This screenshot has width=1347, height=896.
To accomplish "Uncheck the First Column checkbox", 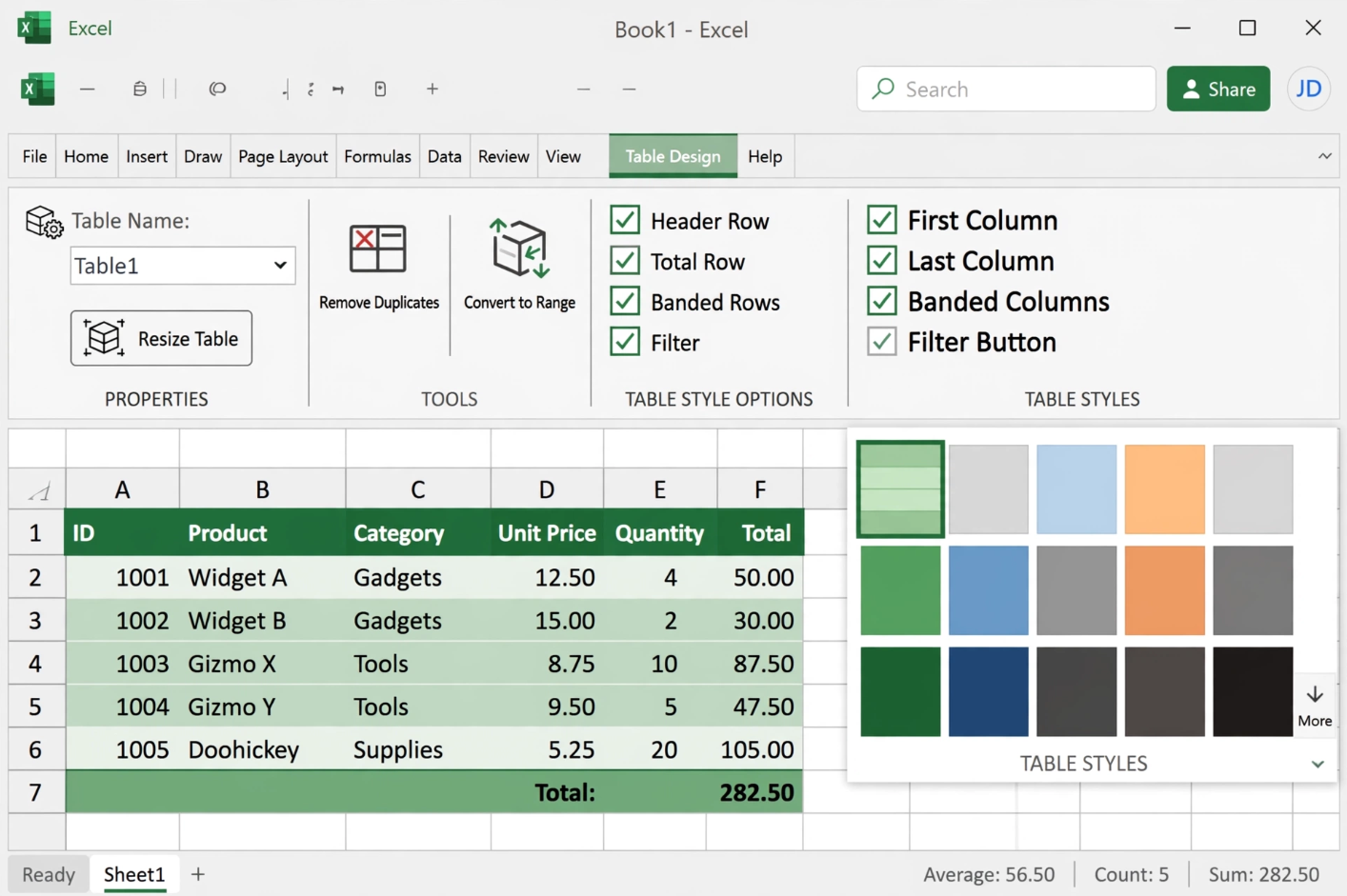I will click(x=882, y=220).
